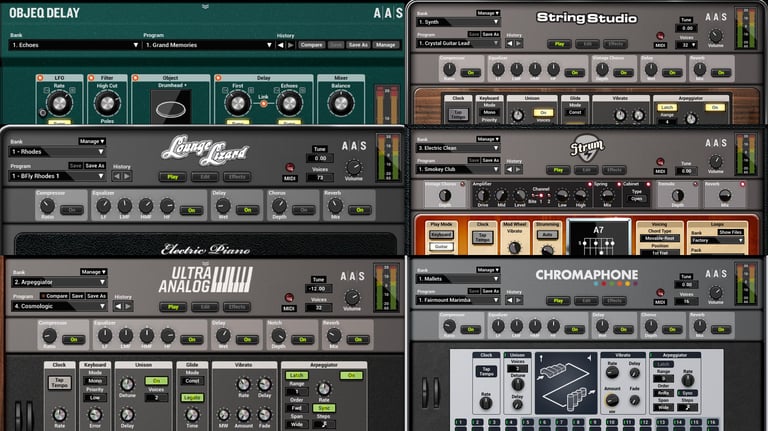Switch to Effects view in Lounge Lizard
This screenshot has width=768, height=431.
point(237,177)
